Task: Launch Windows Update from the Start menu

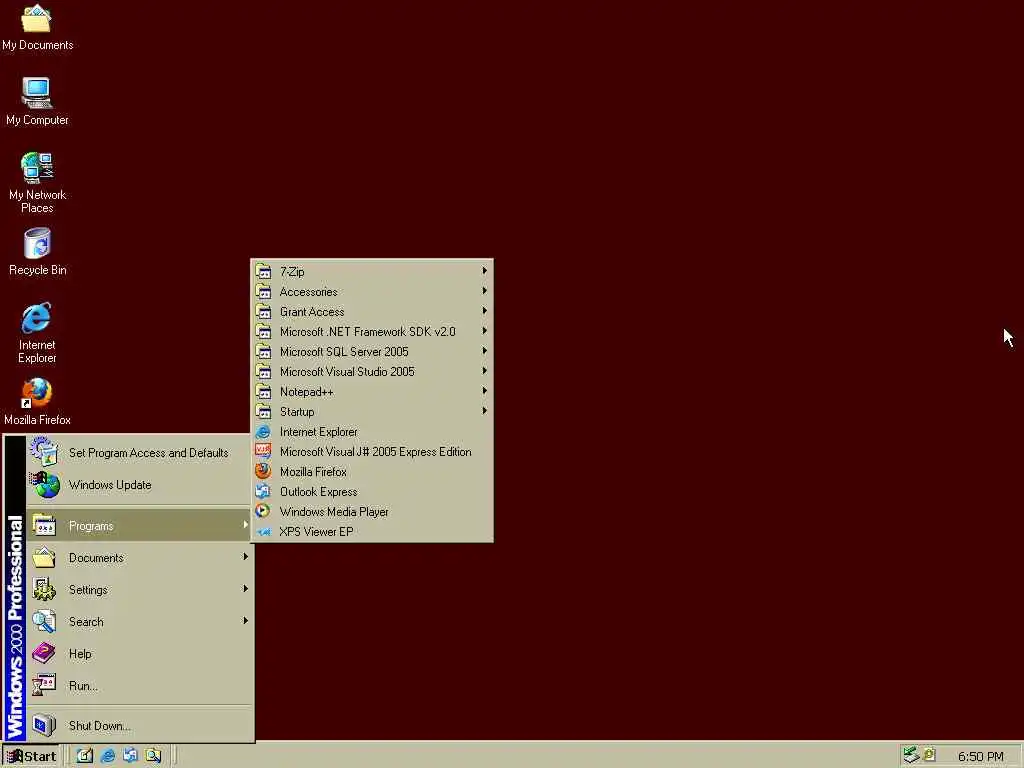Action: pos(138,485)
